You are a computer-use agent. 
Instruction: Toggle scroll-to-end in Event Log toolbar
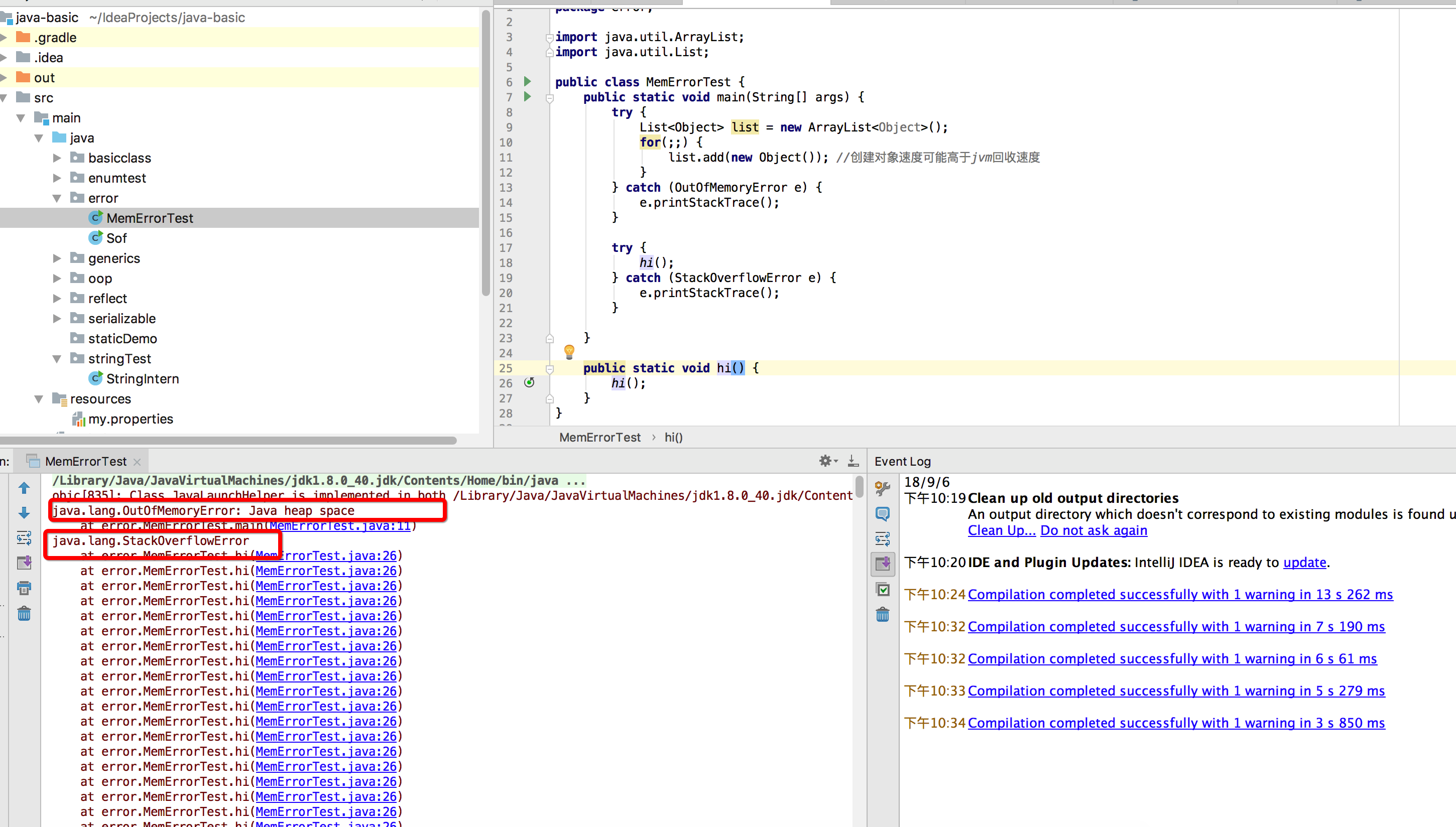pyautogui.click(x=883, y=564)
